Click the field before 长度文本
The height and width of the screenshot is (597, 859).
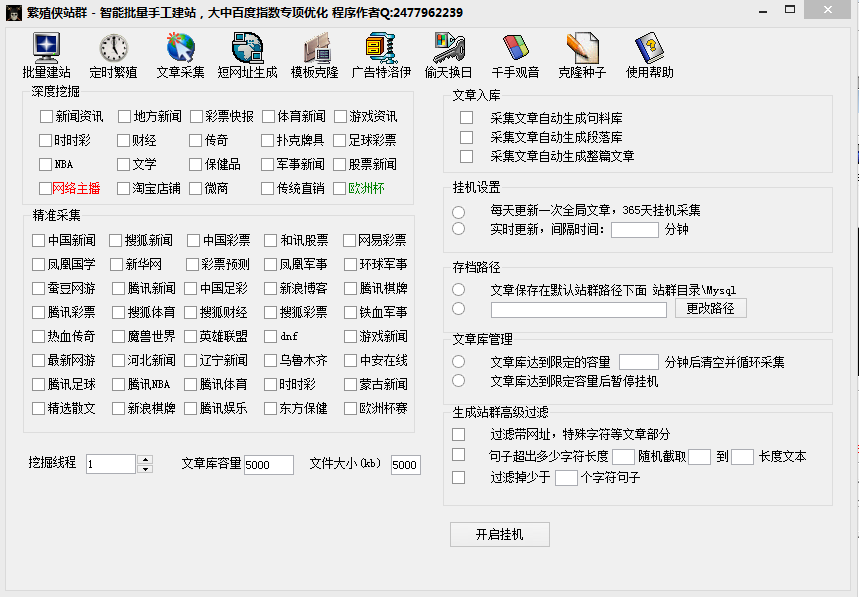tap(742, 456)
